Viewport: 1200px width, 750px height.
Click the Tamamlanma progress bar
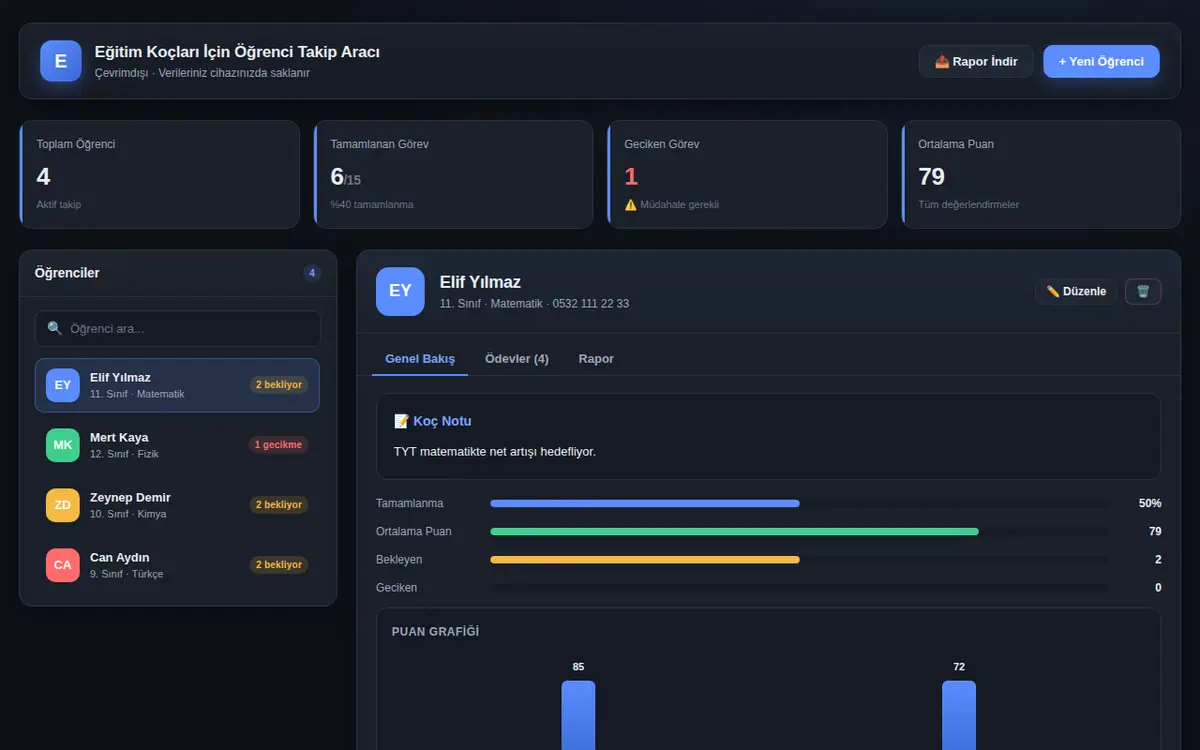[799, 503]
